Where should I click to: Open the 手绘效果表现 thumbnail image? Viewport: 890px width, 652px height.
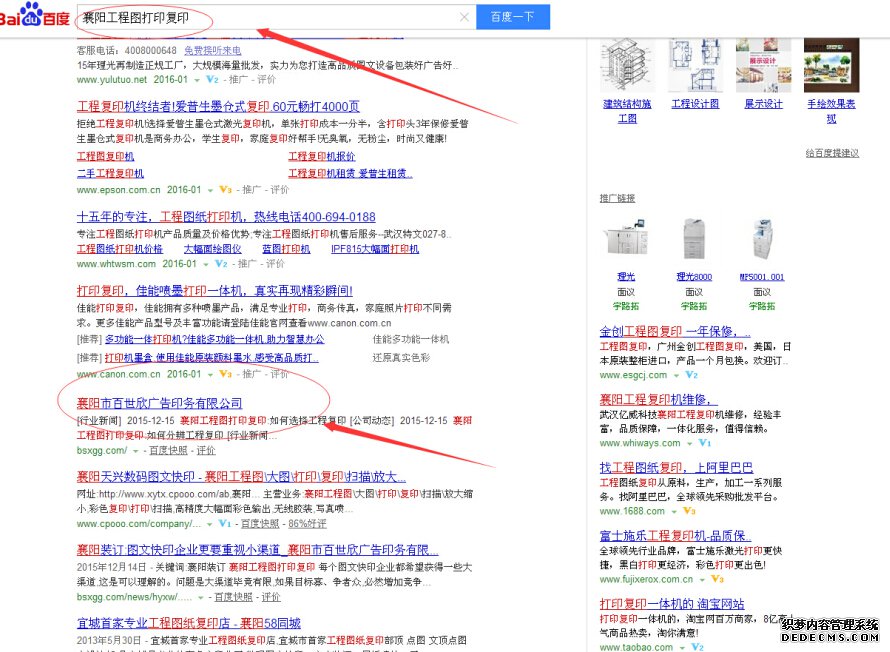pos(832,65)
